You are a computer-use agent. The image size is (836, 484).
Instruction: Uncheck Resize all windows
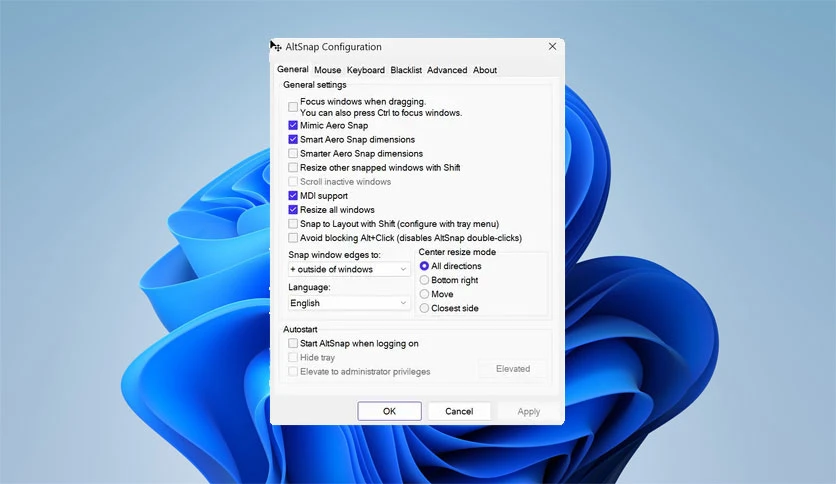(293, 209)
